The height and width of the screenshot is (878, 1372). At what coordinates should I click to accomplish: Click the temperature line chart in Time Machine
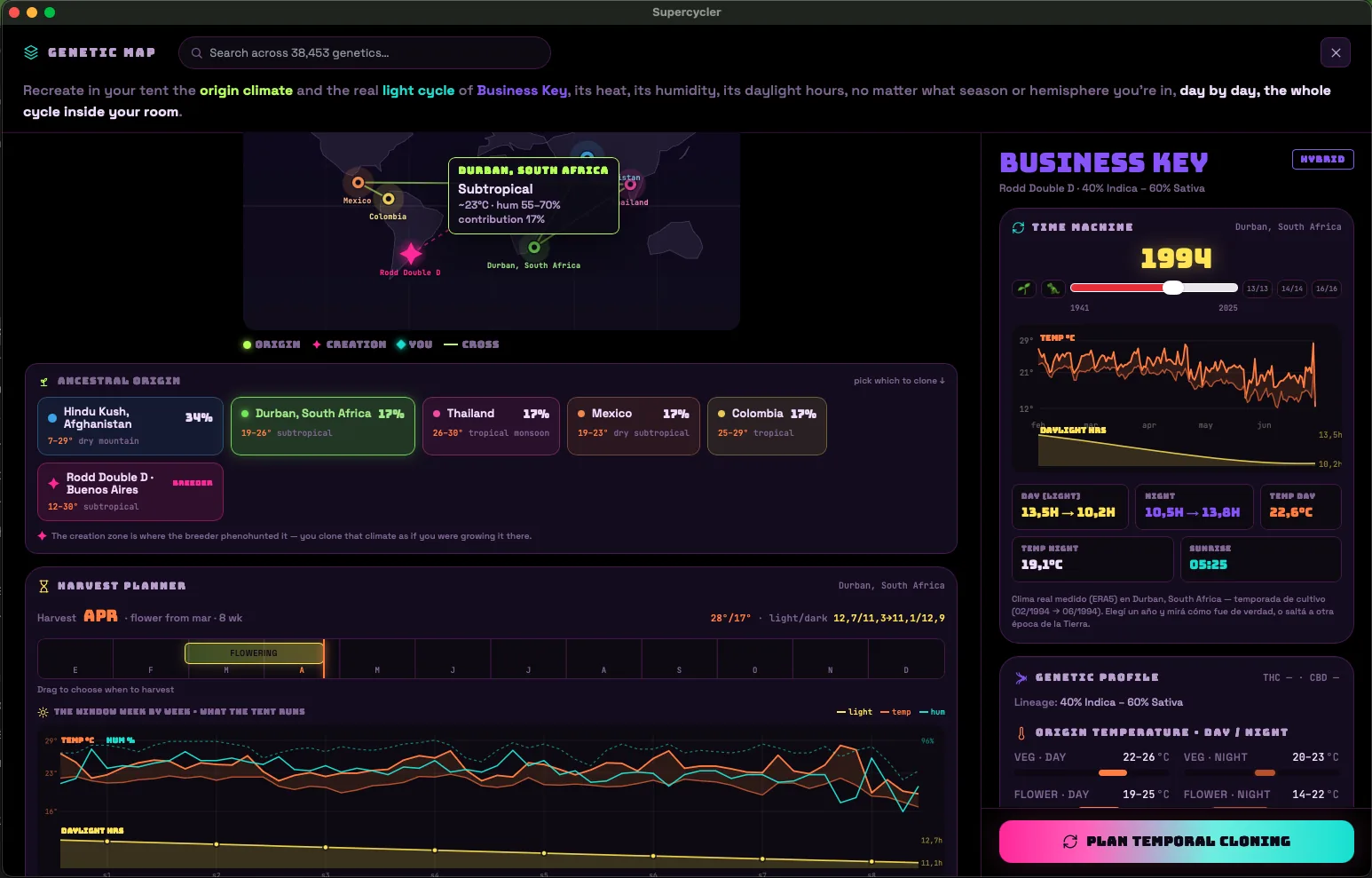tap(1176, 373)
